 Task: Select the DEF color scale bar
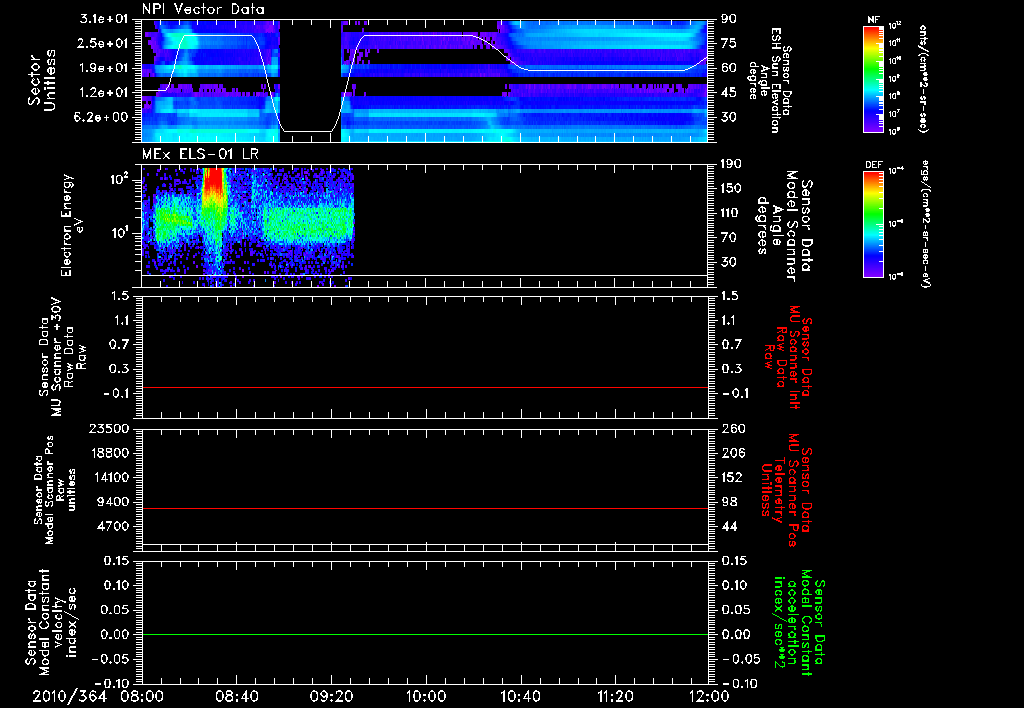point(873,224)
